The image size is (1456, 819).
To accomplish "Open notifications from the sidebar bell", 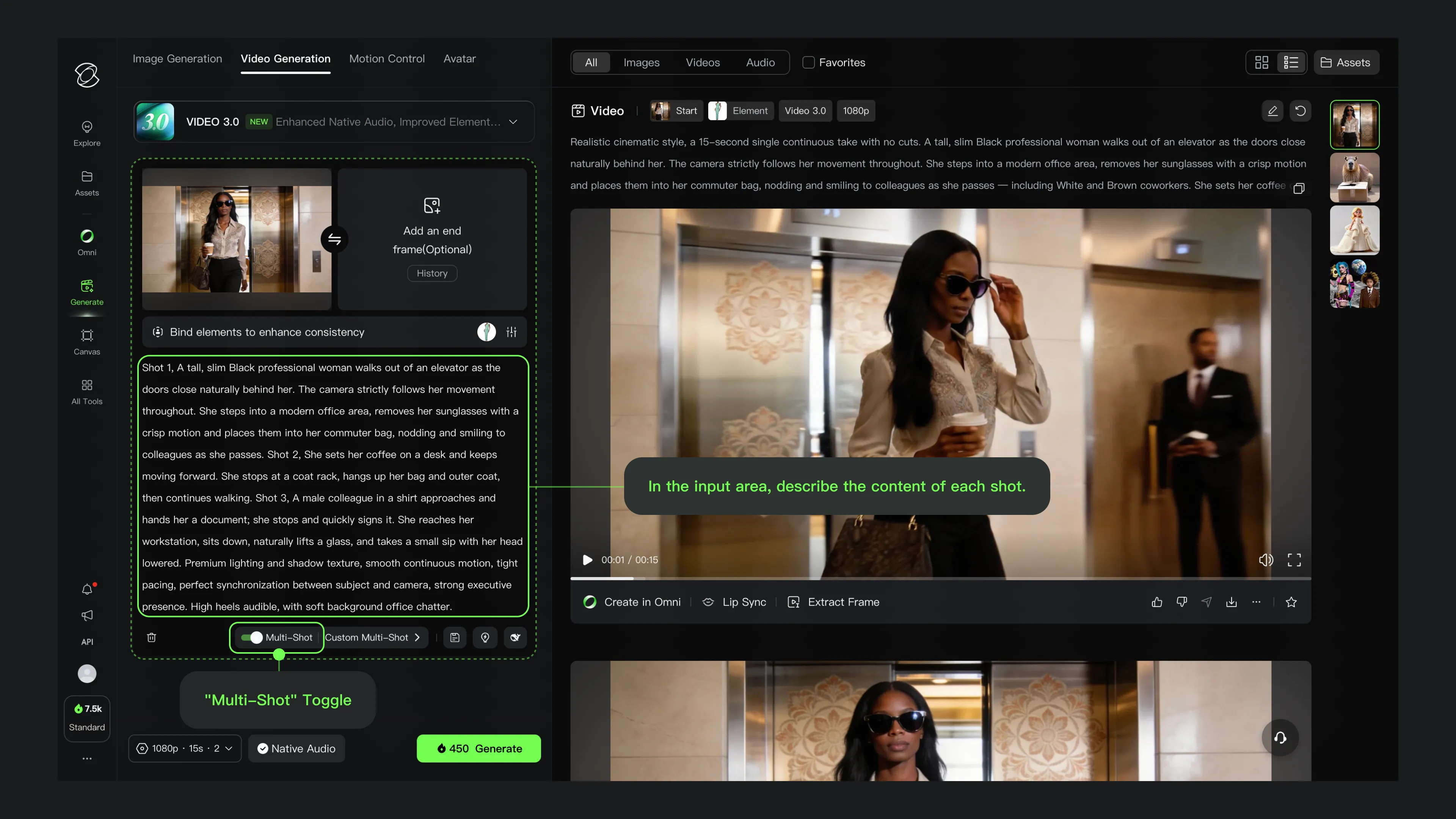I will click(86, 589).
